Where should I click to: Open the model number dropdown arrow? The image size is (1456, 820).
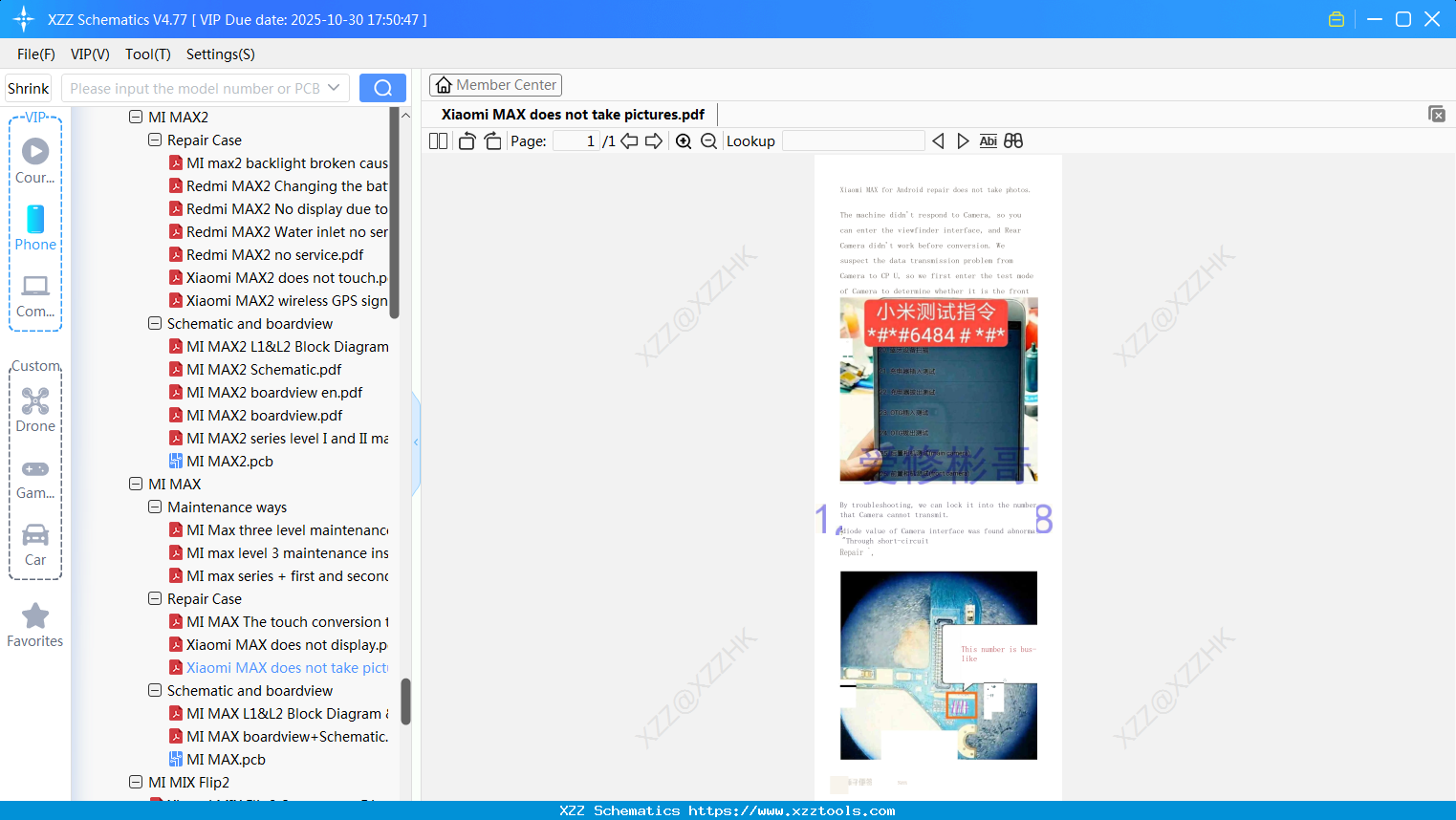[x=334, y=88]
